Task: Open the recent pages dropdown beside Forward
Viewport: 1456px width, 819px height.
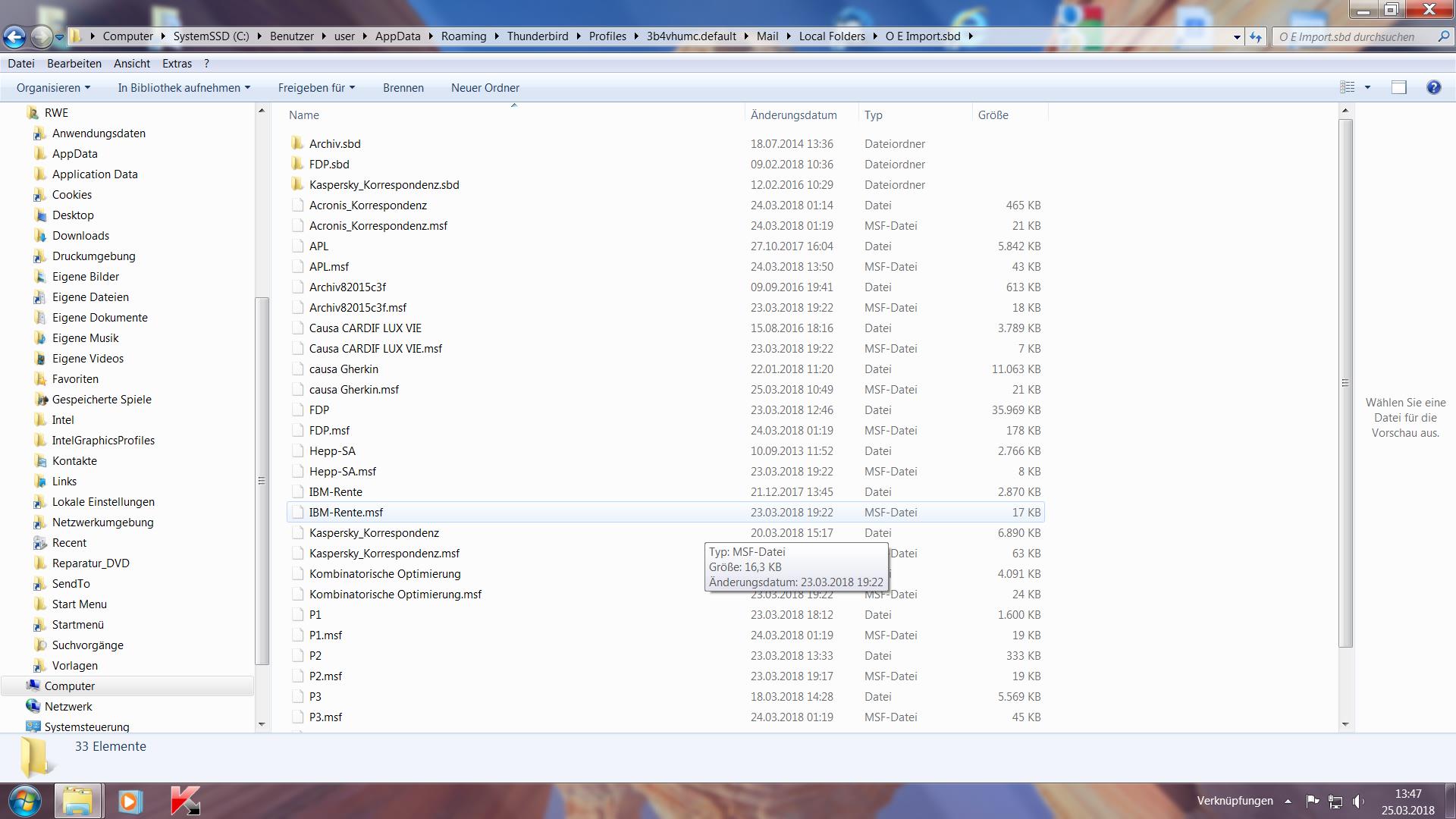Action: coord(61,36)
